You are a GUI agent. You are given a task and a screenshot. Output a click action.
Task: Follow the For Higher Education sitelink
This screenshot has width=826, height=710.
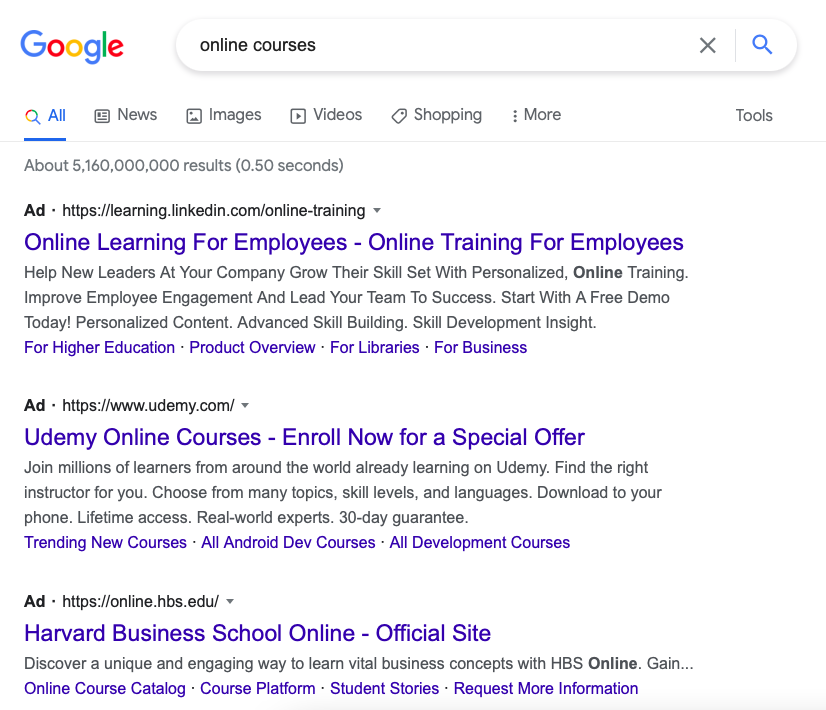coord(99,348)
